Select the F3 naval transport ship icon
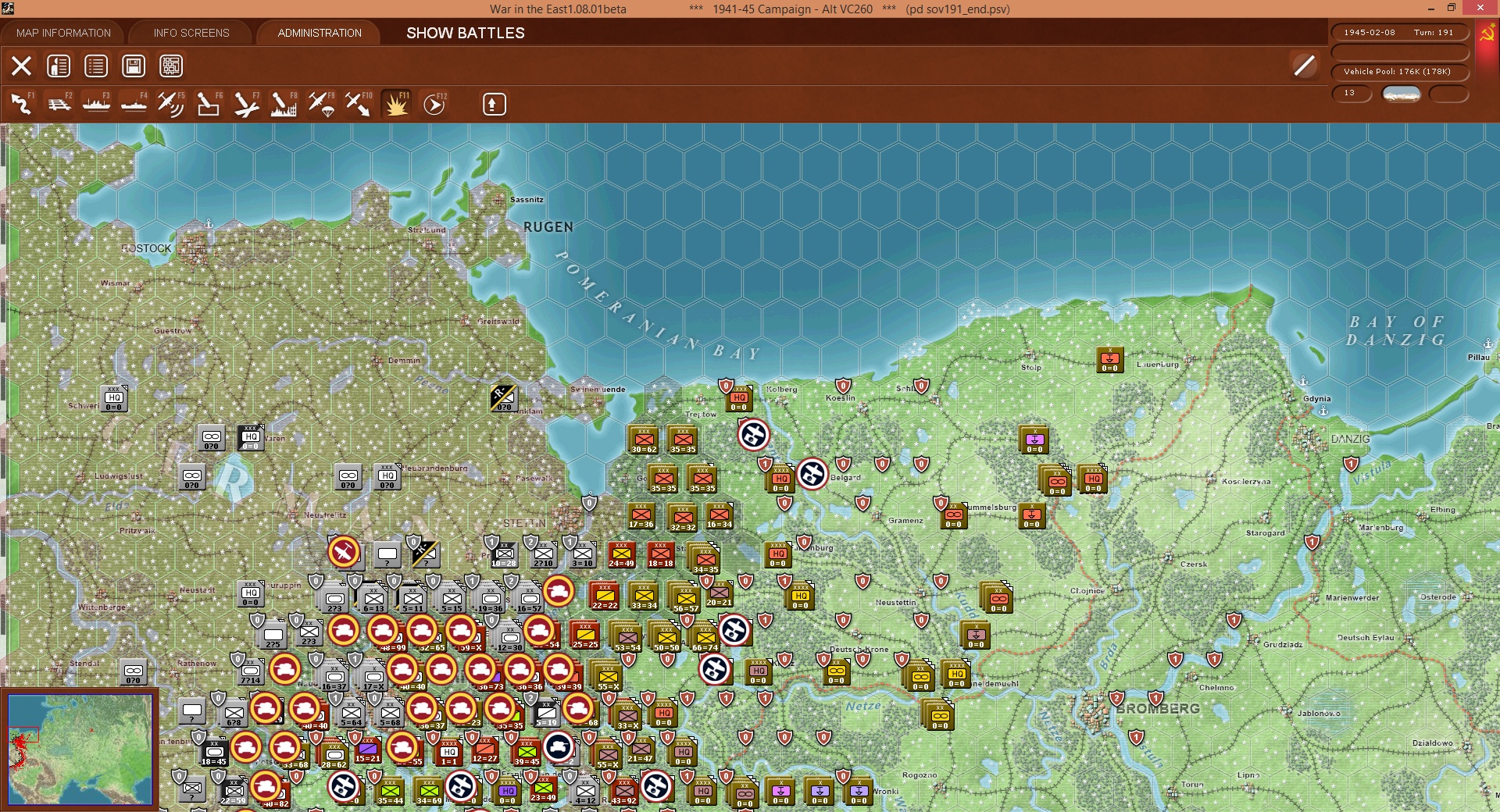Screen dimensions: 1500x812 pyautogui.click(x=96, y=104)
